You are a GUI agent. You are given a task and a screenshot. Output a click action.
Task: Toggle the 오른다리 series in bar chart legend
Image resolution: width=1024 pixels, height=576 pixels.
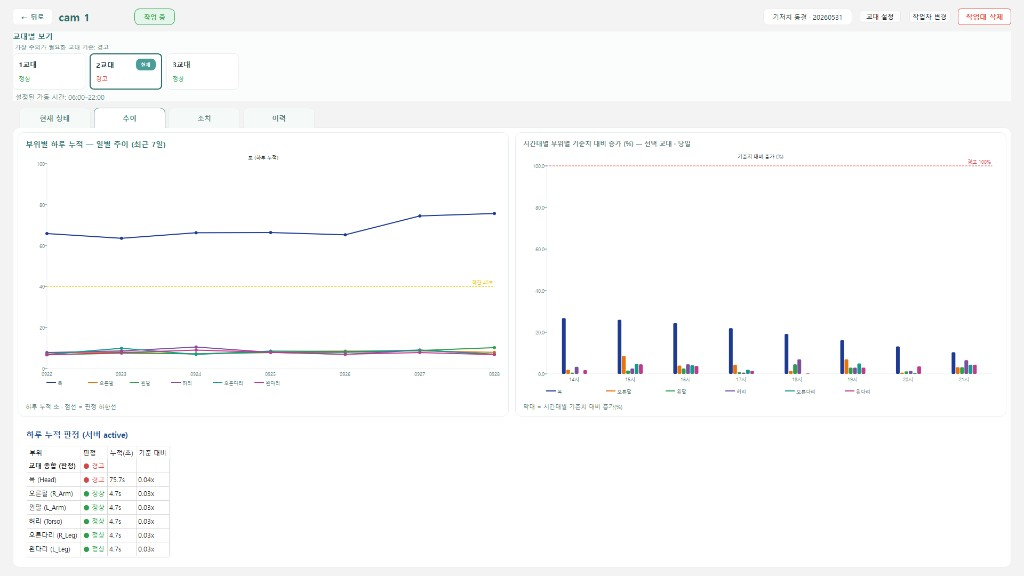pos(801,391)
